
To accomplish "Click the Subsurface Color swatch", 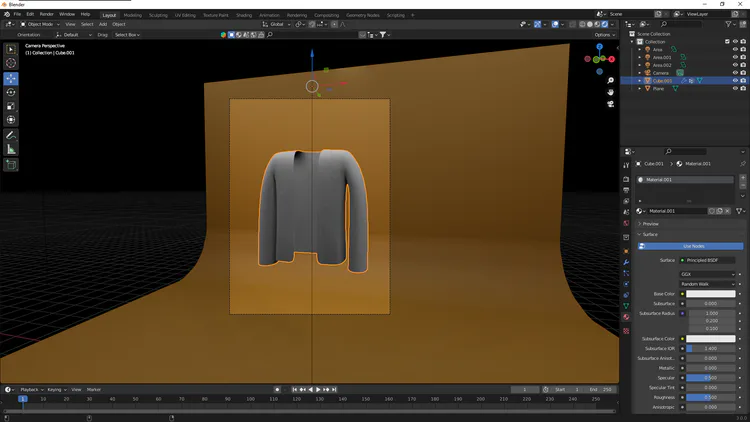I will (711, 339).
